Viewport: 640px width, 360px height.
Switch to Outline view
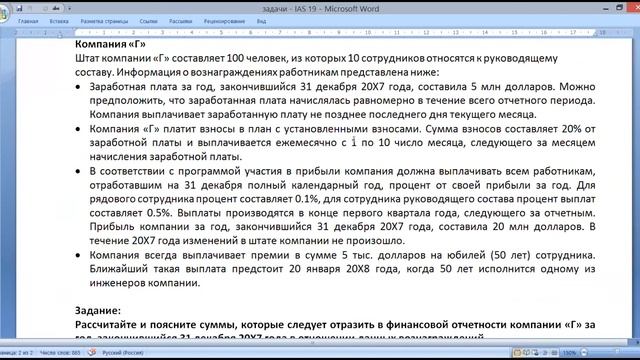click(544, 353)
